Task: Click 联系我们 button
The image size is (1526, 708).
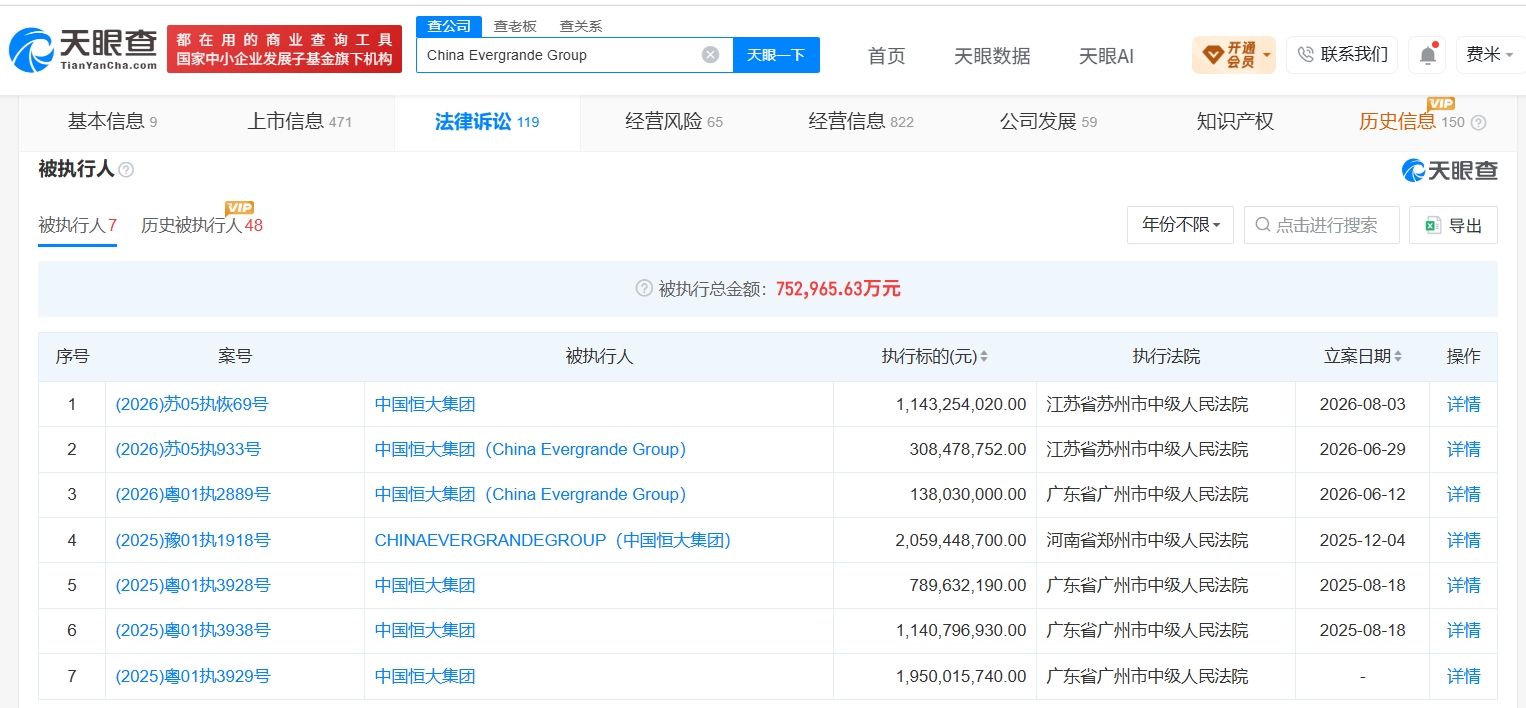Action: (1342, 55)
